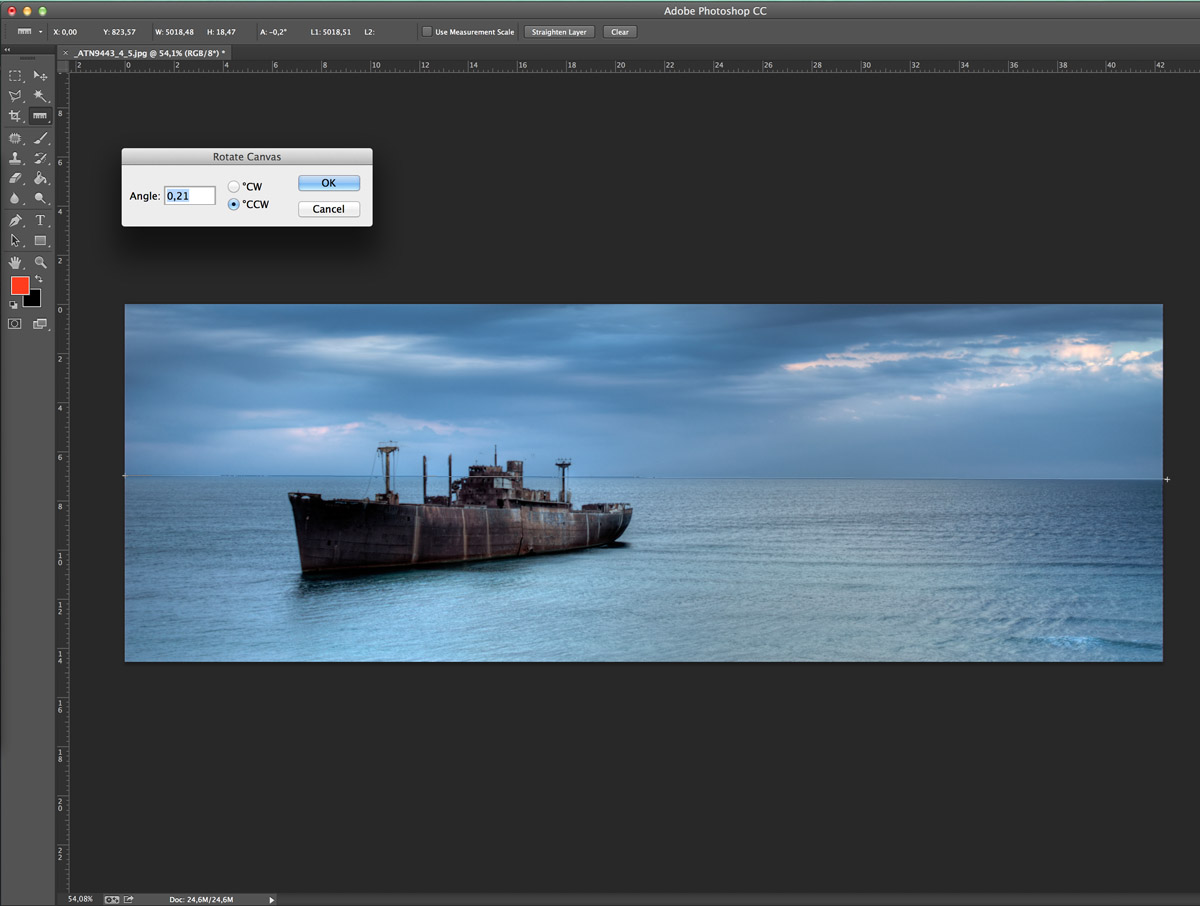Choose the °CW rotation radio button
1200x906 pixels.
(234, 187)
